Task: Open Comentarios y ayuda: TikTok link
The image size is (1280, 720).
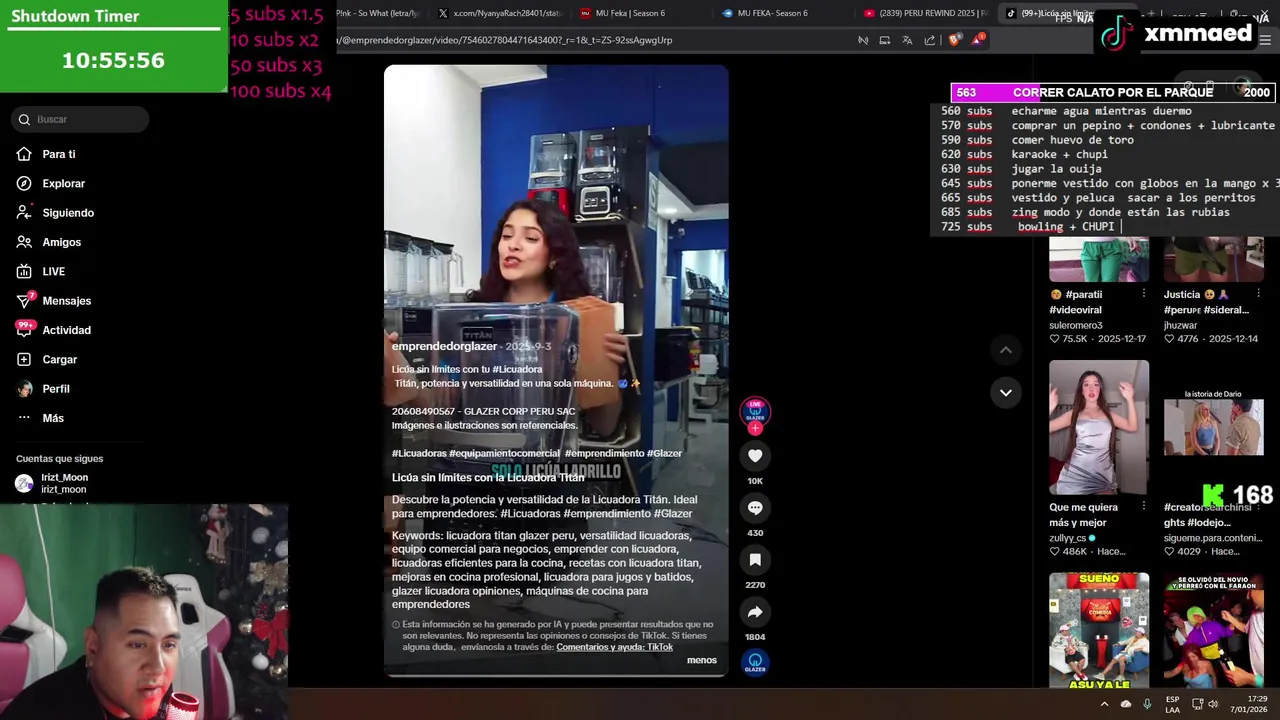Action: (615, 647)
